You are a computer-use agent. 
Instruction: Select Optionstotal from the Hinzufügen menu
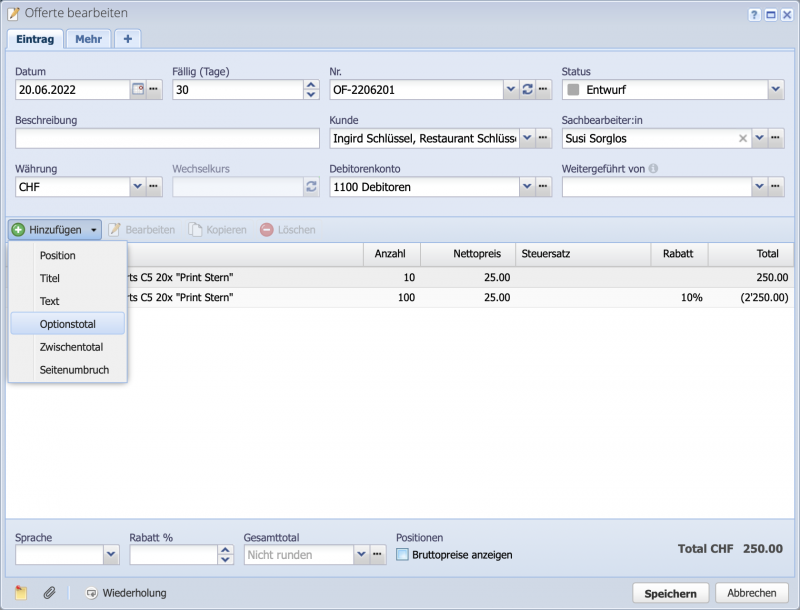tap(66, 323)
